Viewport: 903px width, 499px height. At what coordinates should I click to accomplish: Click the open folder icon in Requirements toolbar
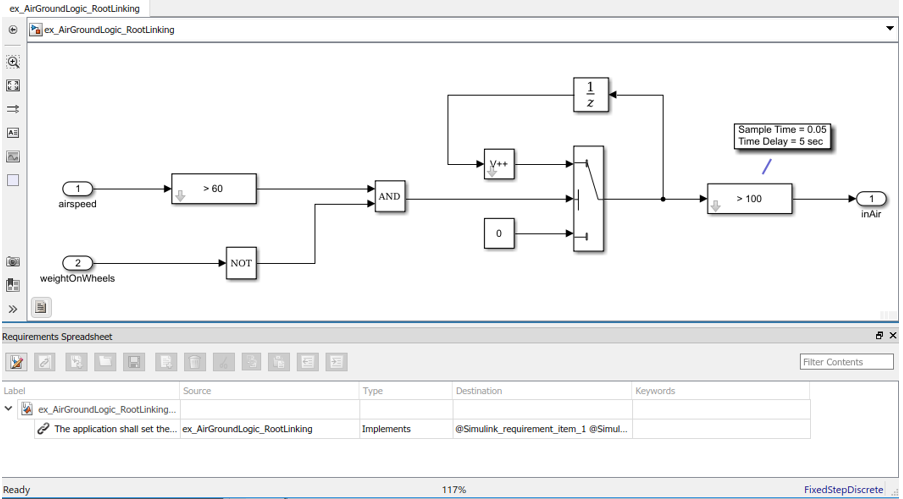tap(105, 362)
